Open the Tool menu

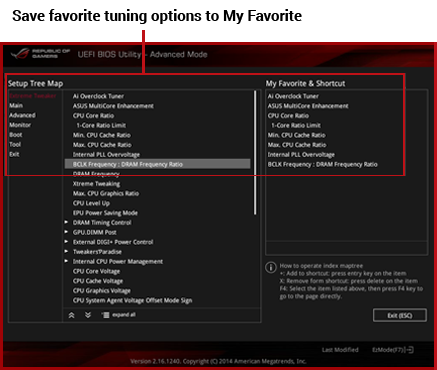pos(15,144)
